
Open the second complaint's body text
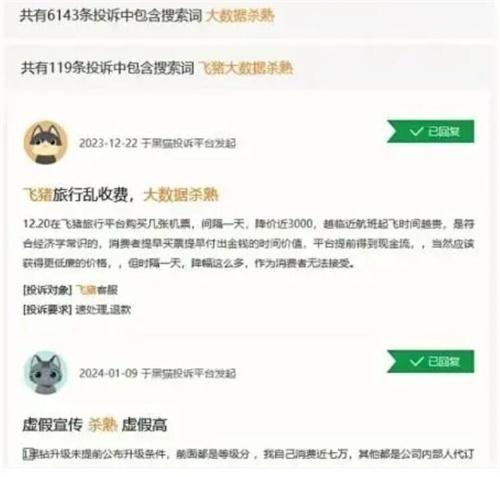(248, 454)
